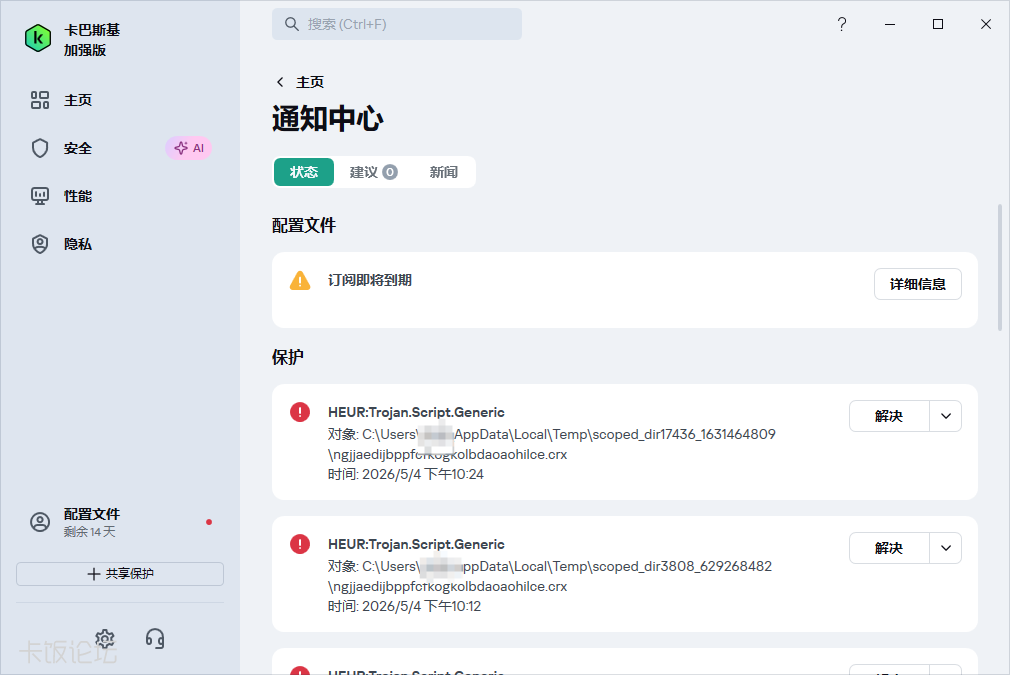Click 剩余 14 天 under 配置文件
The width and height of the screenshot is (1010, 675).
click(x=90, y=531)
